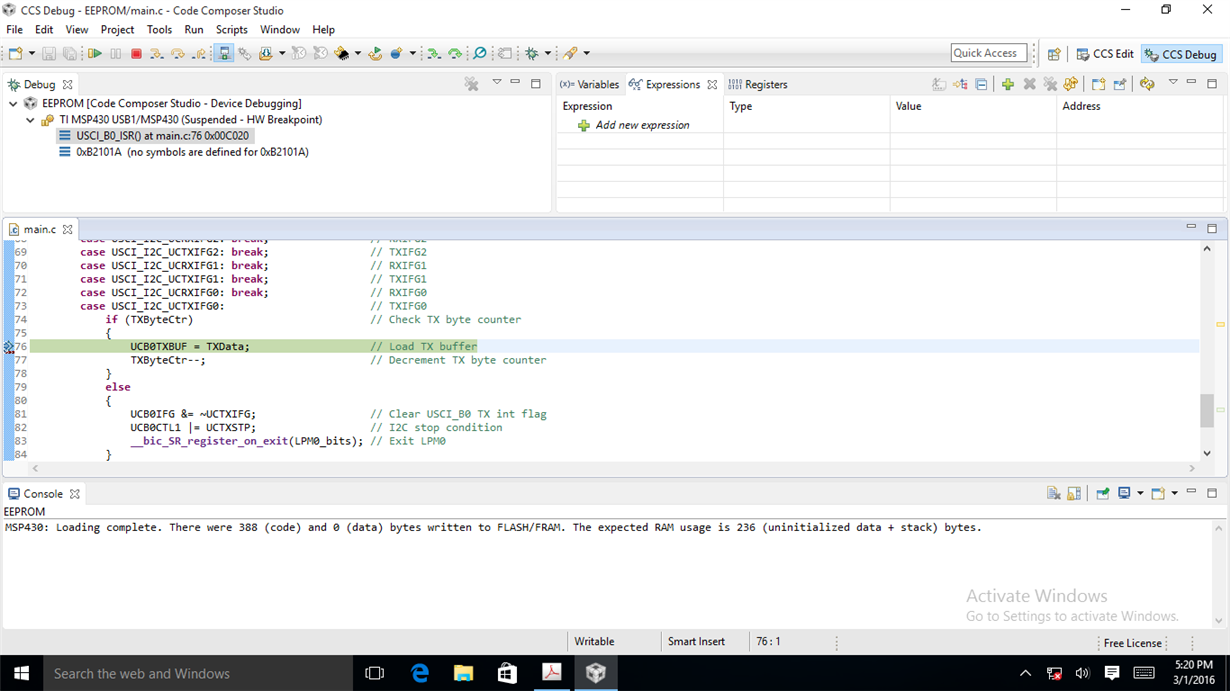Click the editor vertical scrollbar thumb
This screenshot has height=691, width=1230.
(1207, 409)
